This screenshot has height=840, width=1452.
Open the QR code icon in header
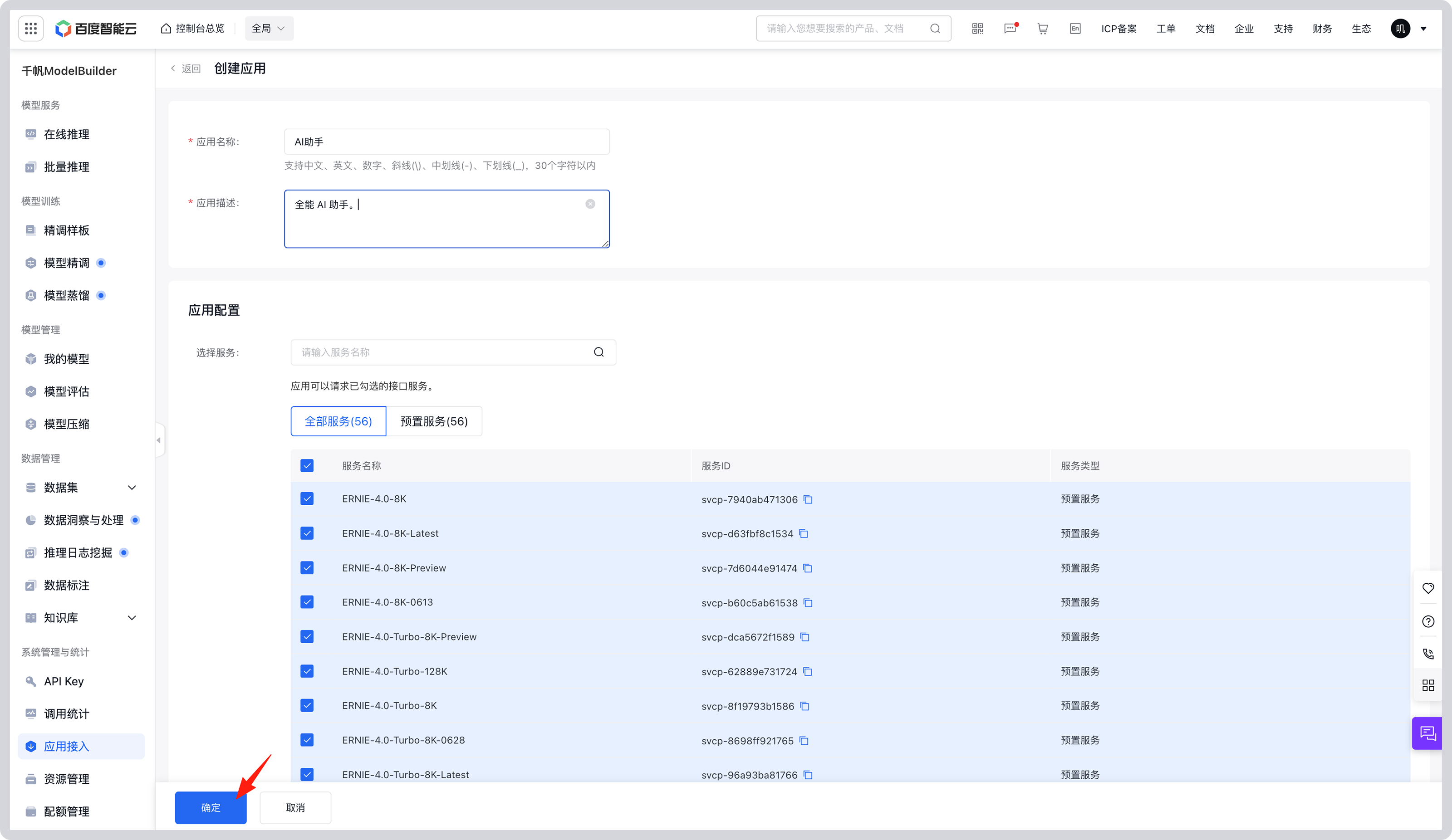977,28
